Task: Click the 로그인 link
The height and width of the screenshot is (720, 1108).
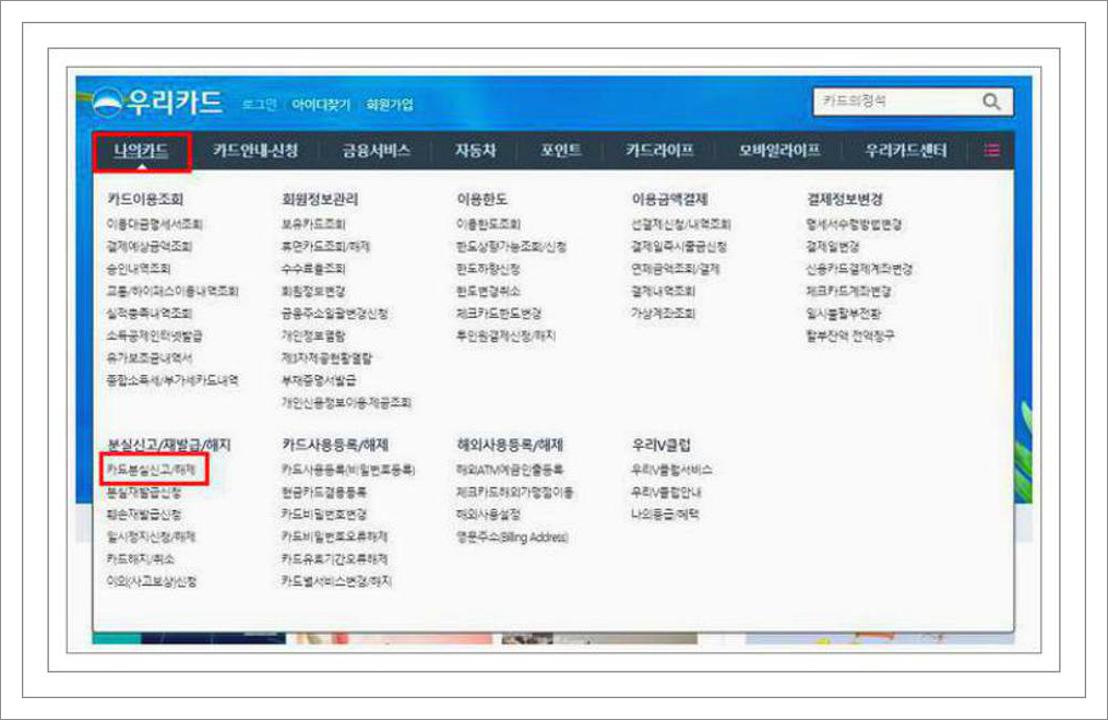Action: (x=259, y=105)
